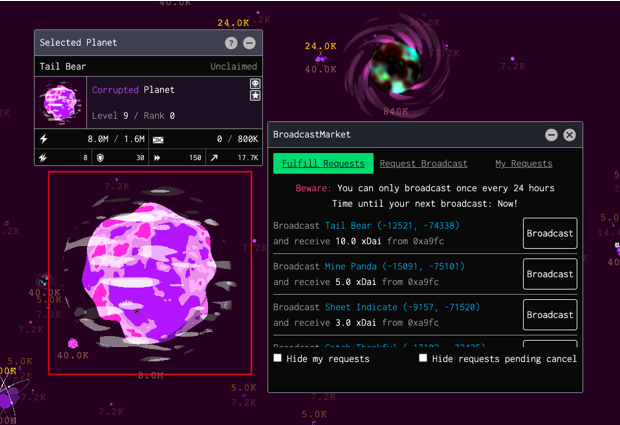Close the BroadcastMarket window

569,135
